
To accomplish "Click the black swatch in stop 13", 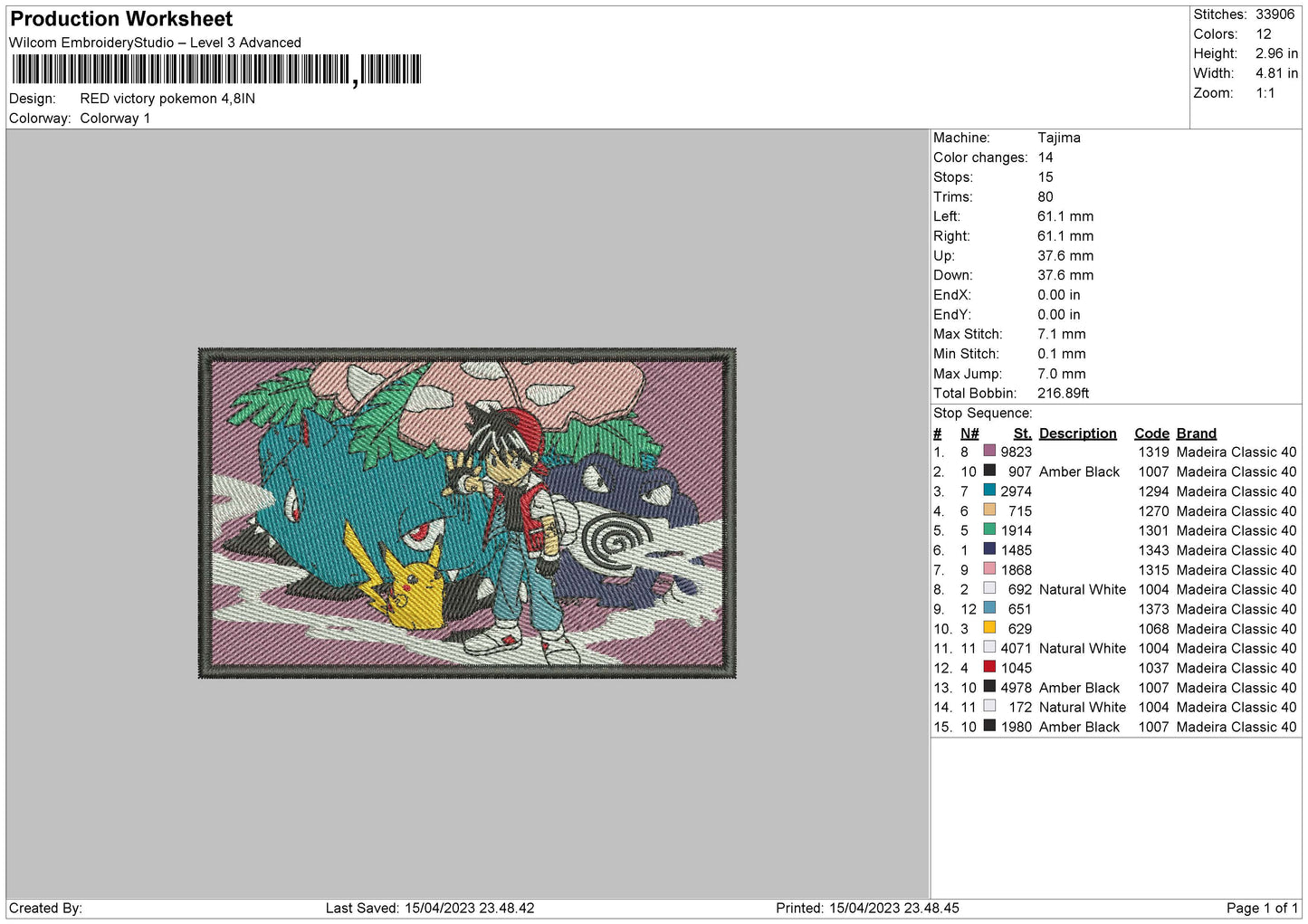I will 989,687.
